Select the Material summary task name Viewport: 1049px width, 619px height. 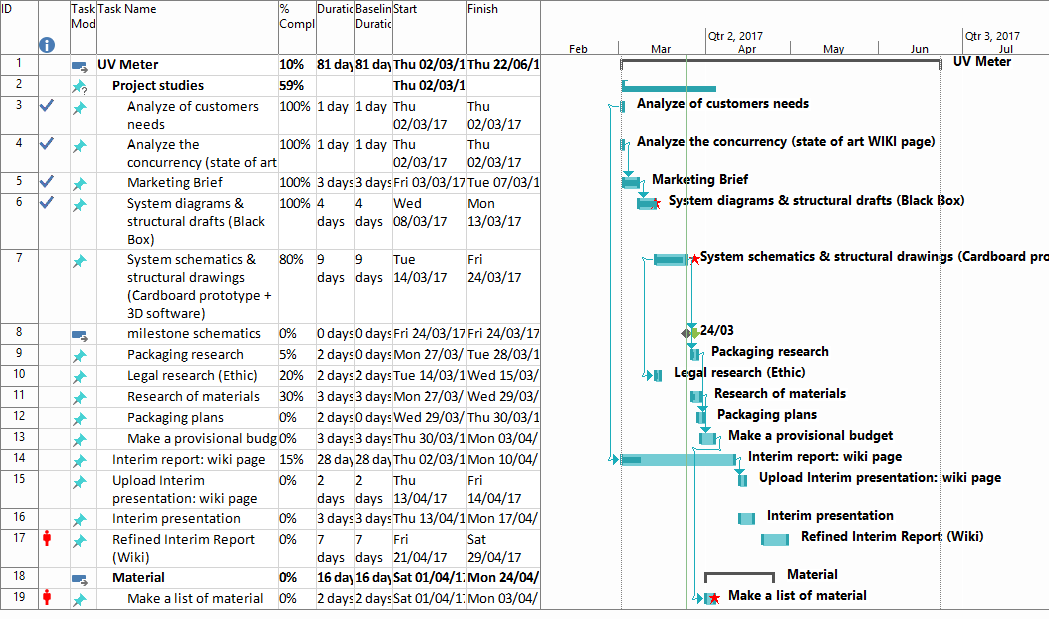(138, 577)
